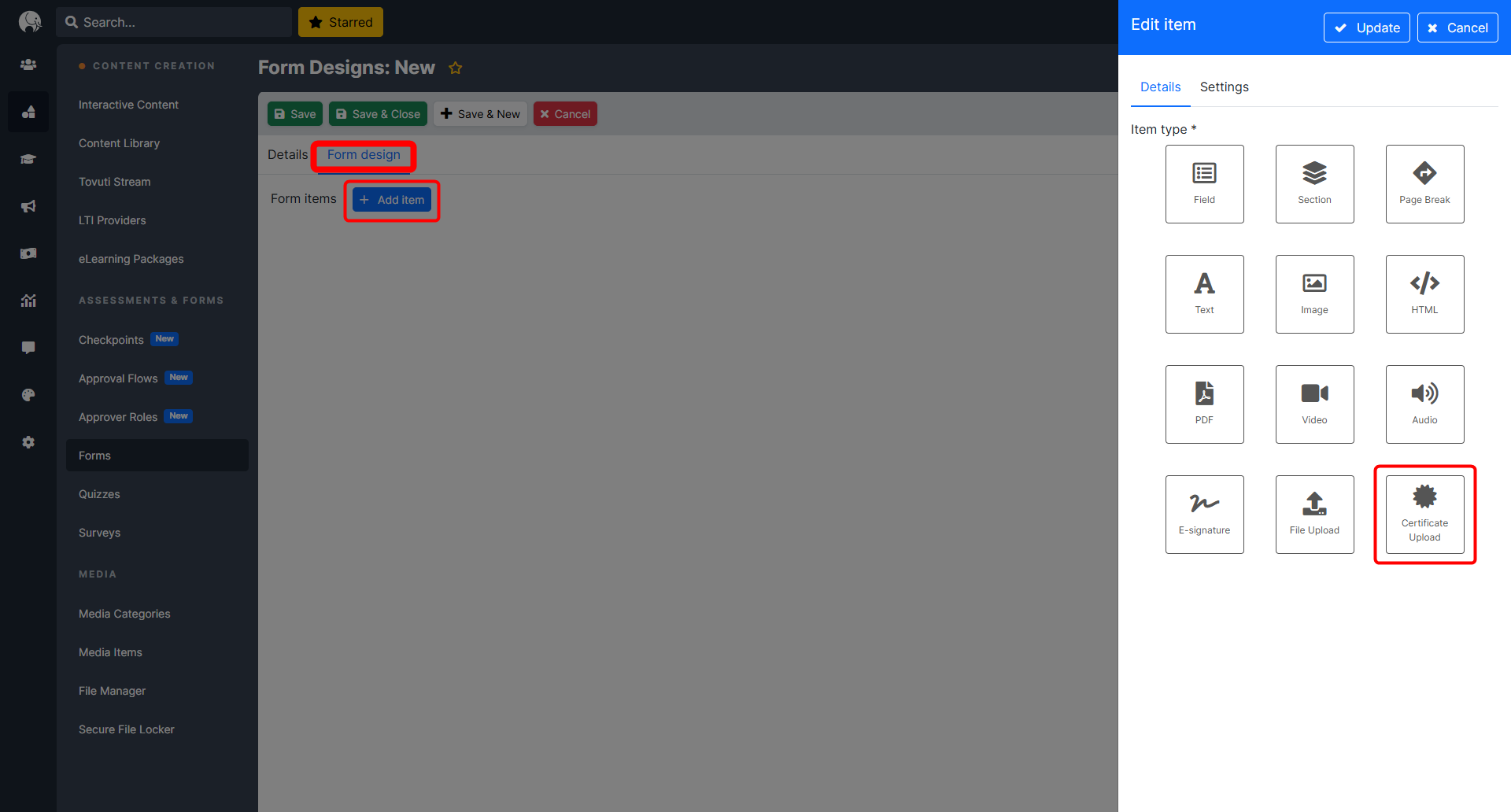Switch to the Settings tab
Screen dimensions: 1511x812
tap(1224, 87)
